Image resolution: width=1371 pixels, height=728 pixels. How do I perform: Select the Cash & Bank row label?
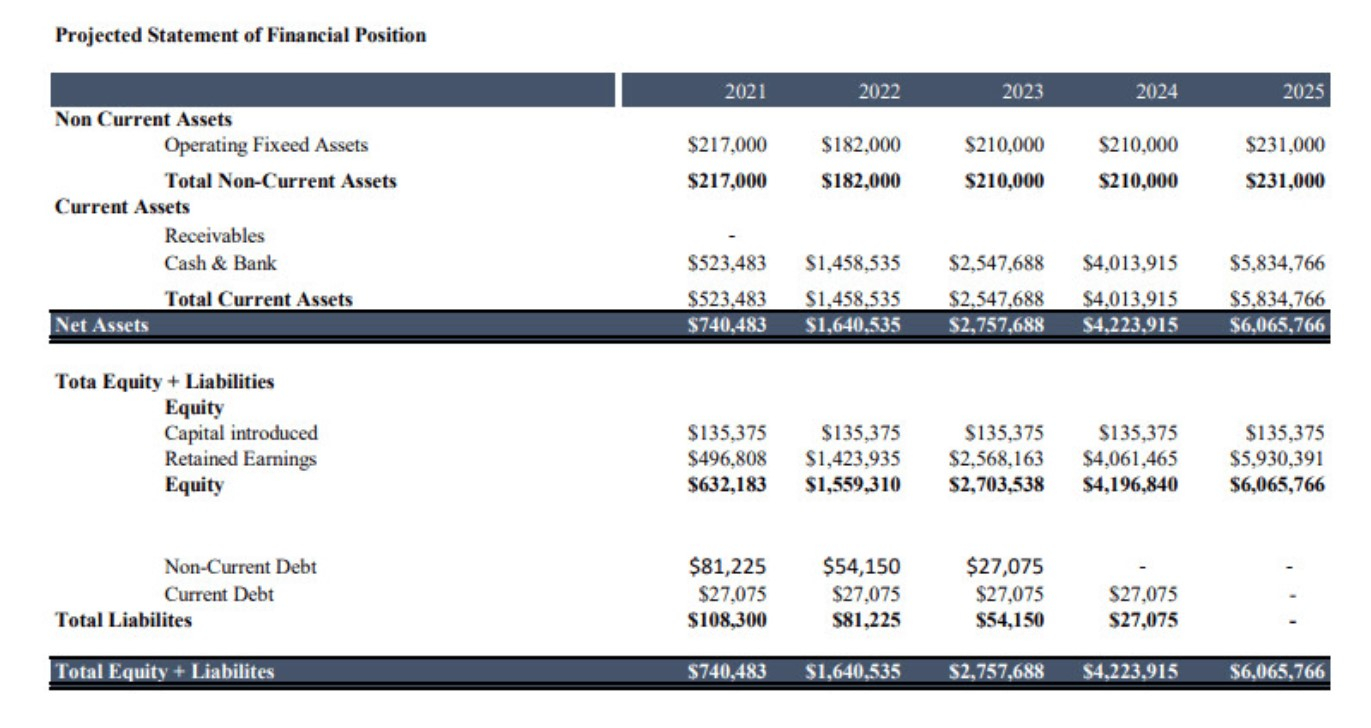(x=220, y=263)
